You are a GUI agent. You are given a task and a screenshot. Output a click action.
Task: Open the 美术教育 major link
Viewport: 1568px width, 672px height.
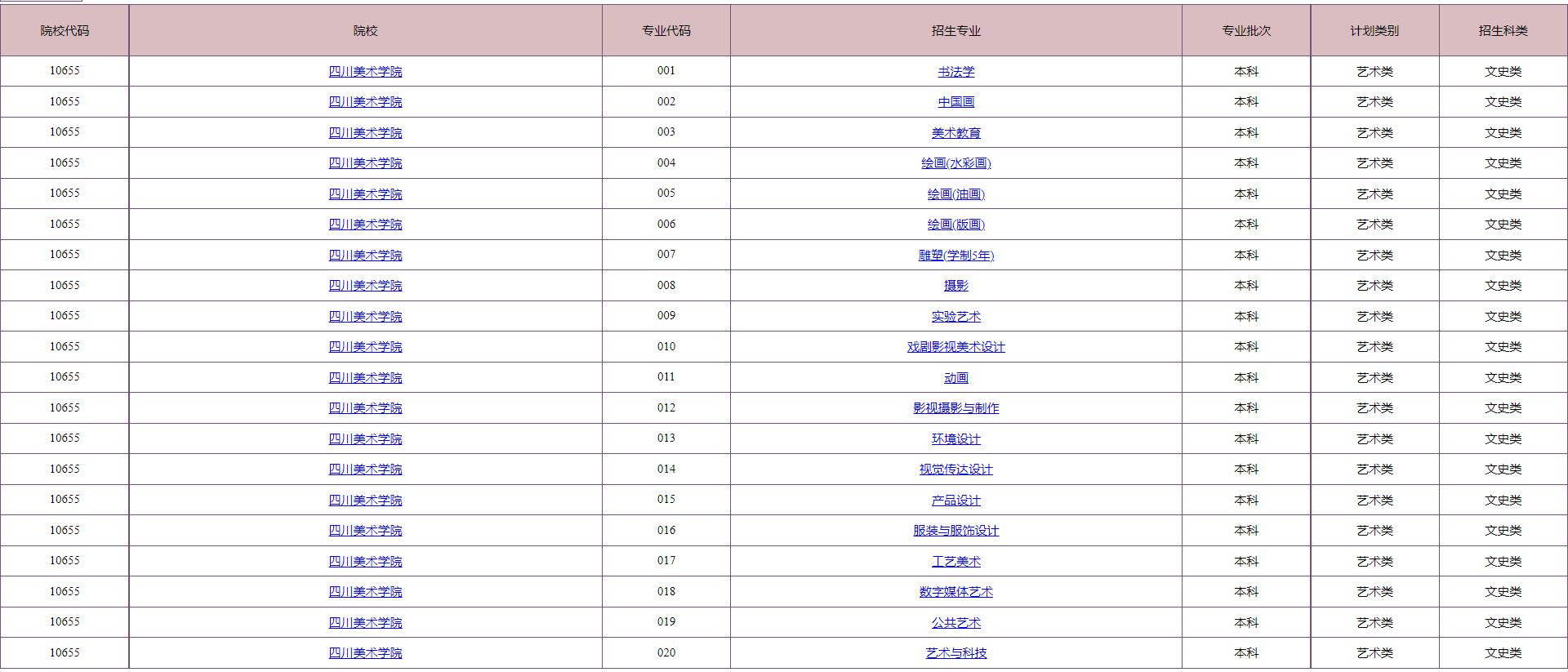[x=955, y=133]
